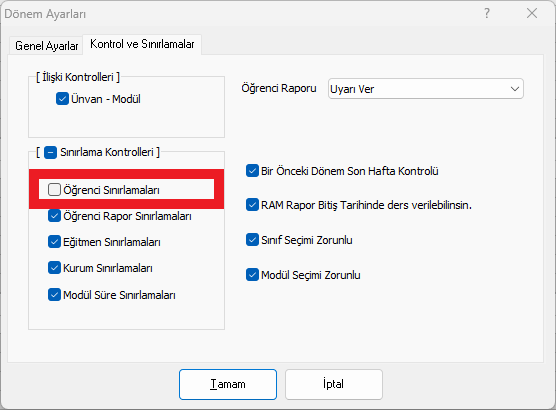Disable Eğitmen Sınırlamaları option
The image size is (556, 410).
tap(54, 242)
